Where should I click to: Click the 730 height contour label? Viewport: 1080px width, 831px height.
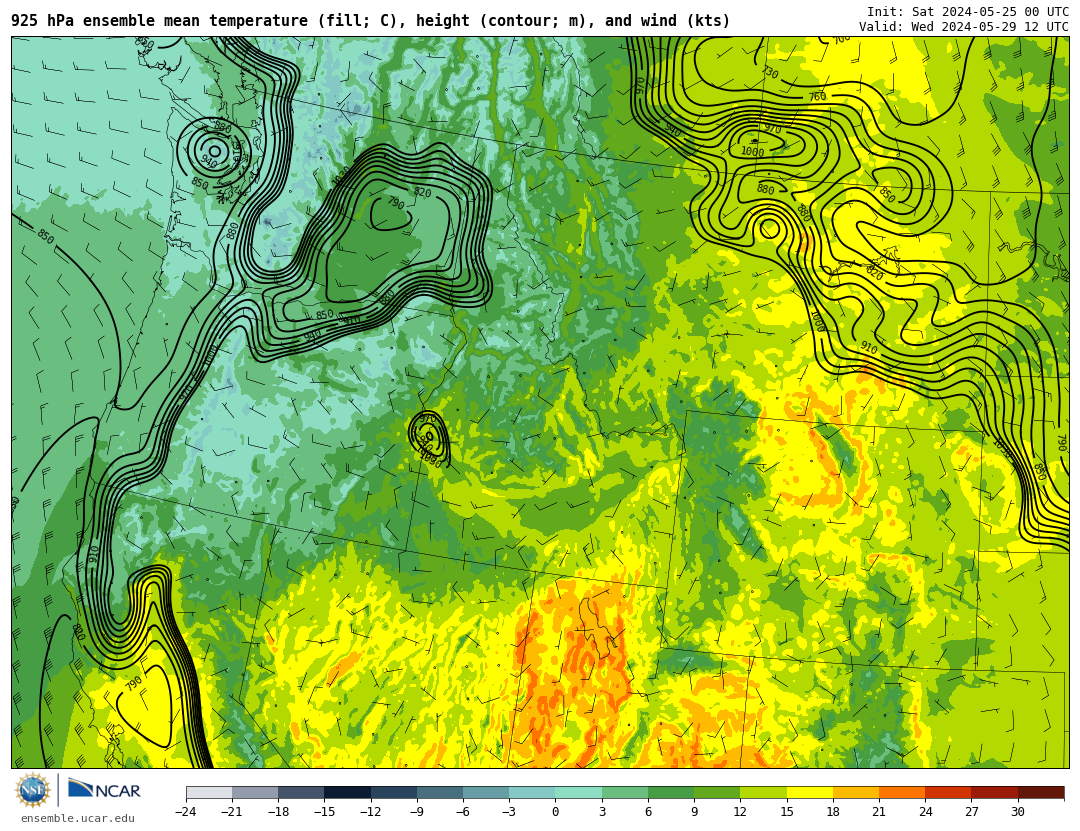[770, 72]
